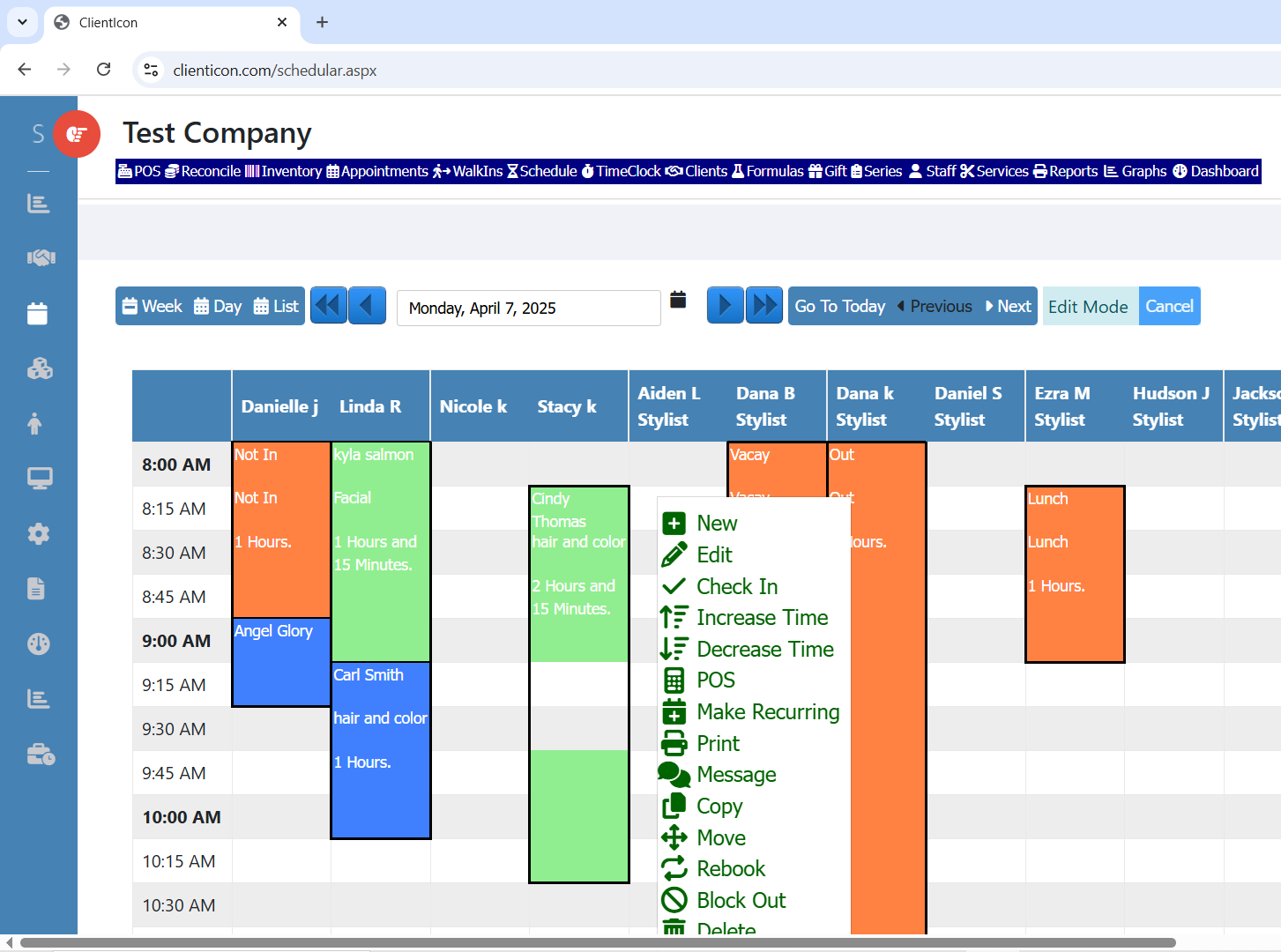1281x952 pixels.
Task: Click the handshake icon in left sidebar
Action: pos(41,257)
